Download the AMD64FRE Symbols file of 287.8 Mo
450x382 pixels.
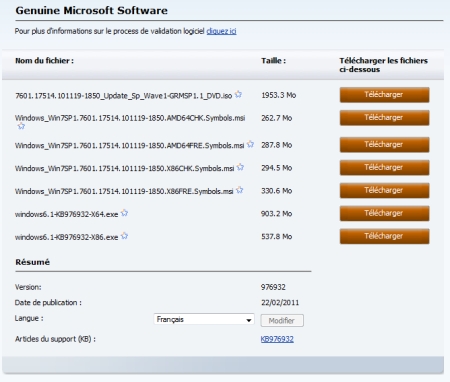(384, 145)
